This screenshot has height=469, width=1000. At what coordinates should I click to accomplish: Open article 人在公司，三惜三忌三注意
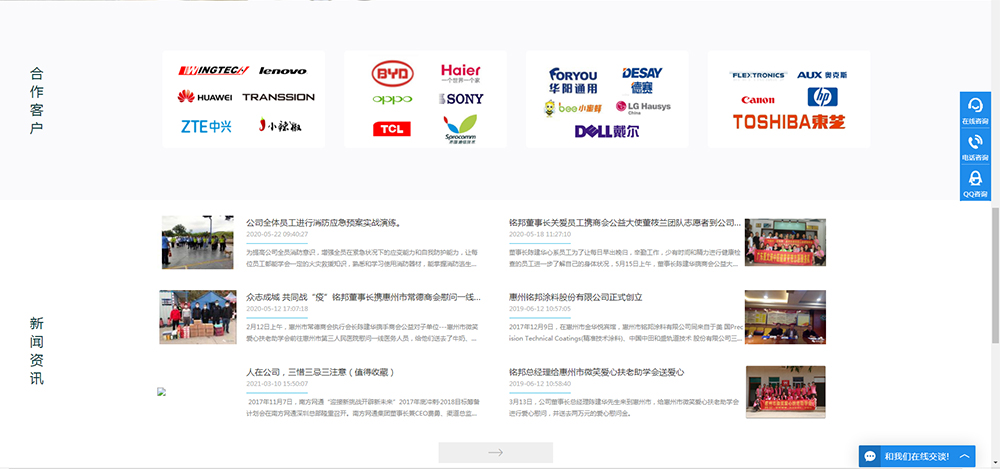tap(321, 372)
